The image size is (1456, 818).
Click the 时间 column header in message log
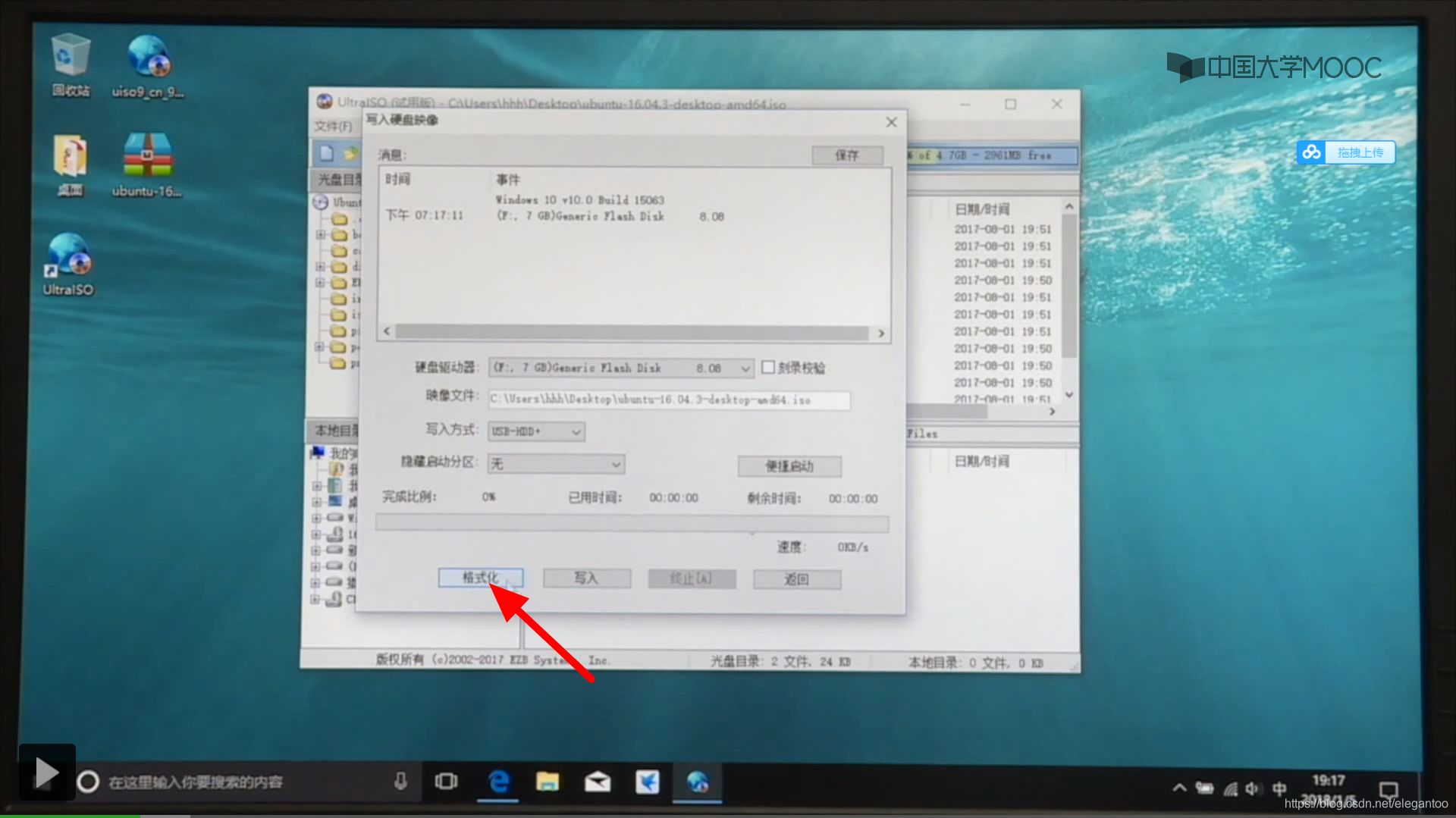click(x=397, y=179)
